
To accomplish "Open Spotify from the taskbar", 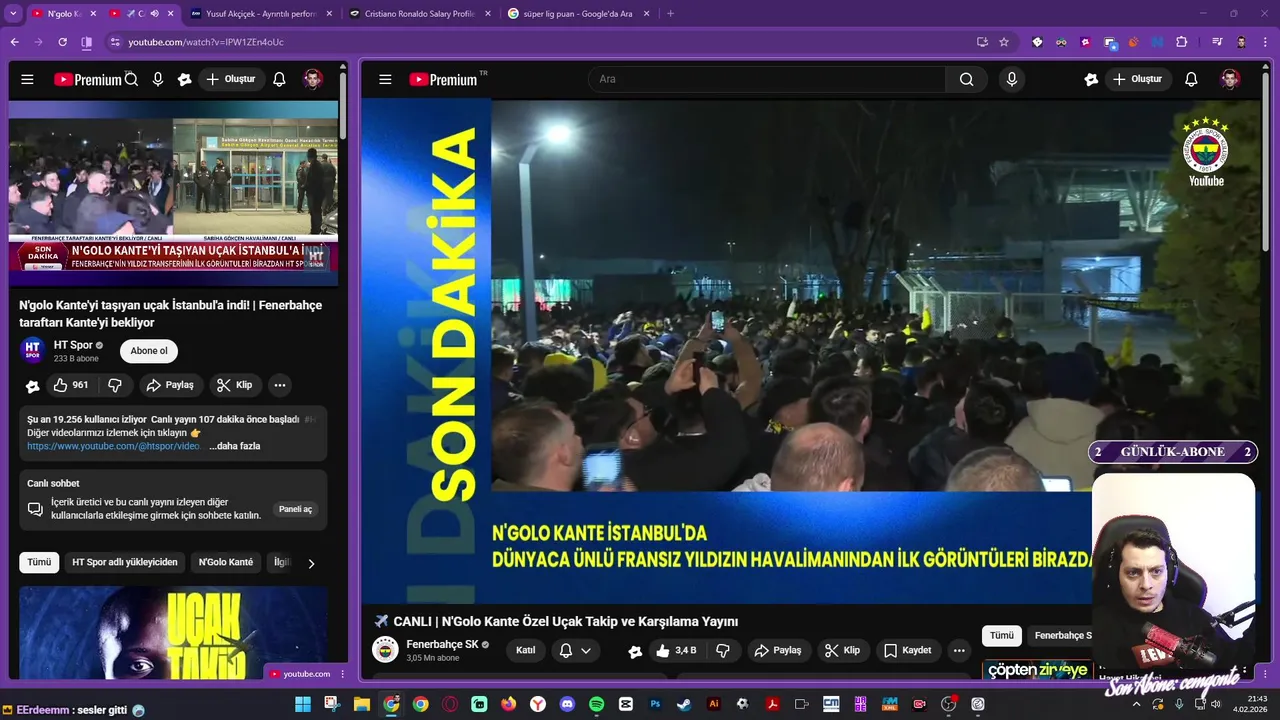I will click(x=597, y=704).
